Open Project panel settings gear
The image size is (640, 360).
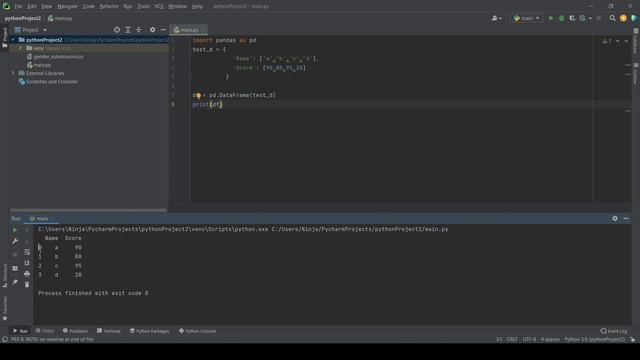click(x=152, y=30)
